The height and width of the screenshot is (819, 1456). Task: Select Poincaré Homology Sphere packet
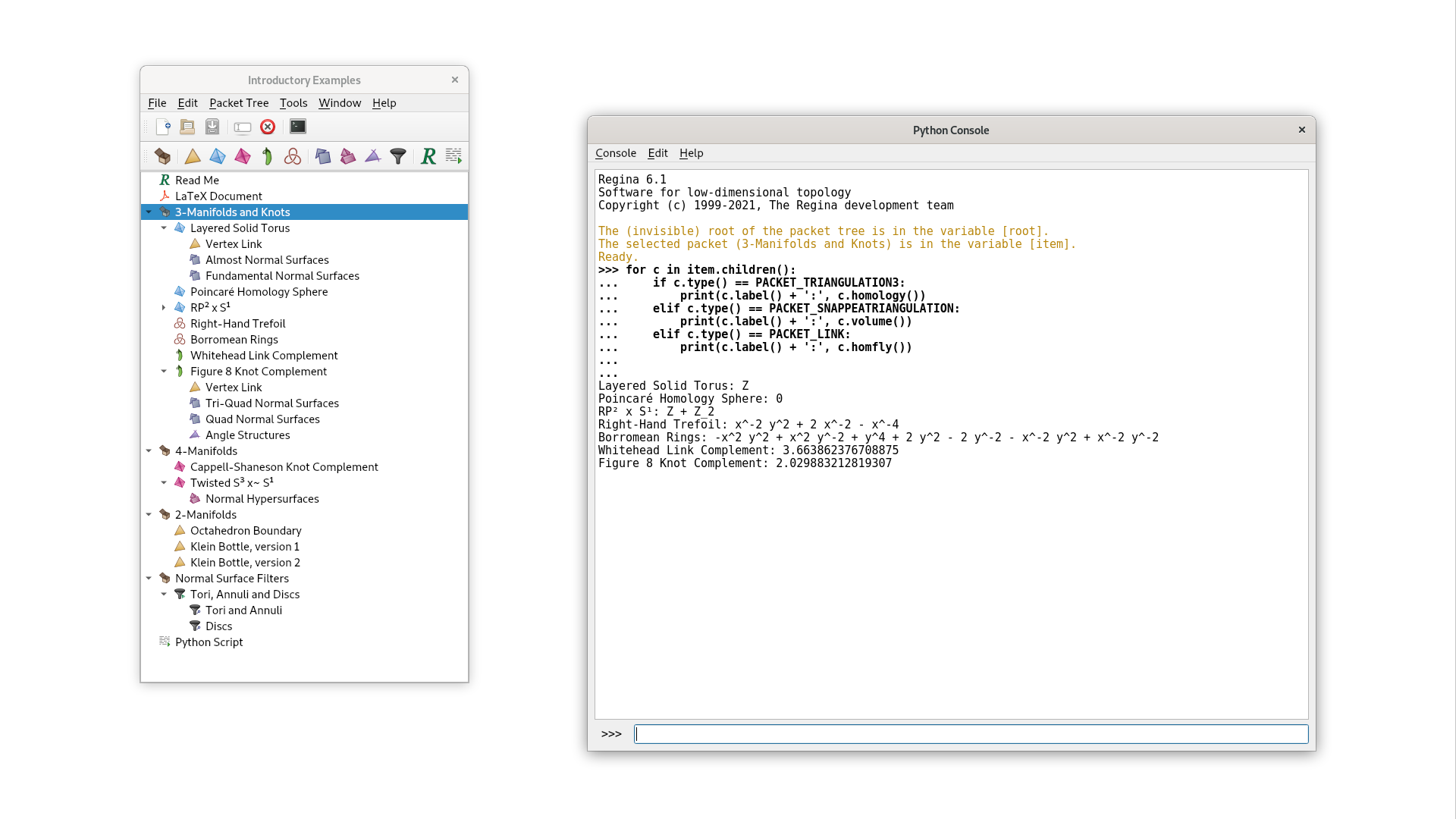259,292
